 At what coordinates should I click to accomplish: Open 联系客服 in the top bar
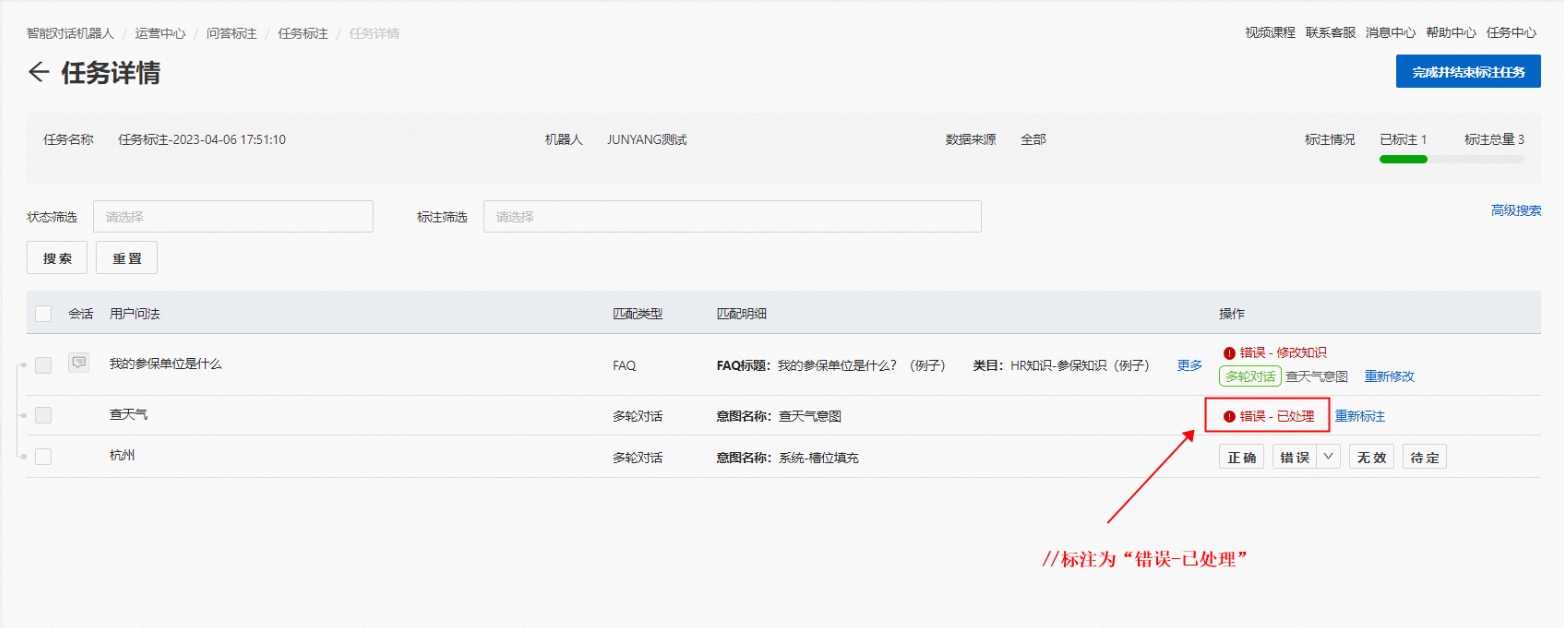pos(1331,33)
